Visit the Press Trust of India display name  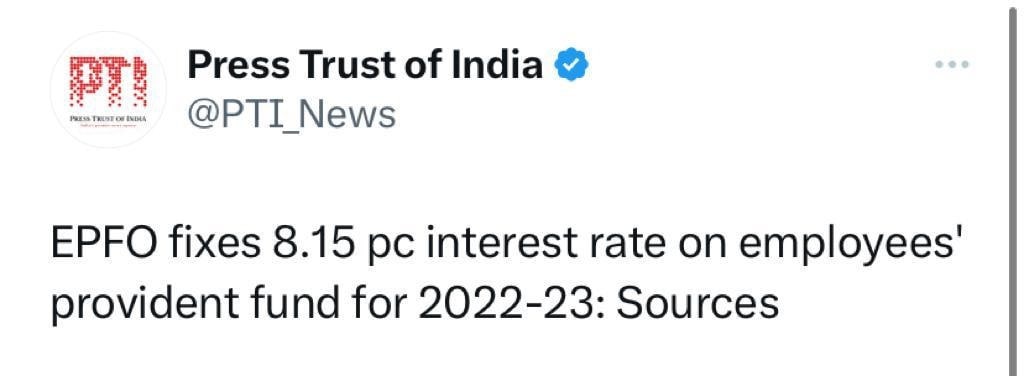tap(365, 65)
